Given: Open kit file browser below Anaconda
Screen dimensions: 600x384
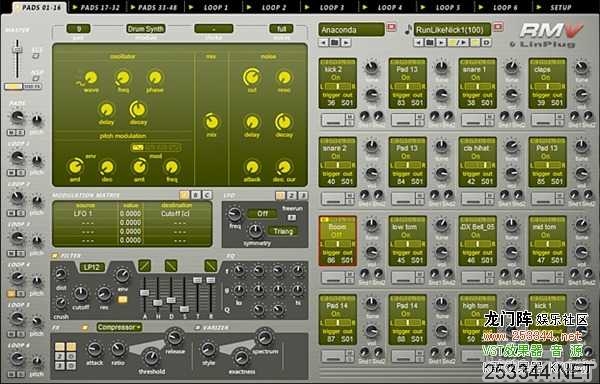Looking at the screenshot, I should pyautogui.click(x=334, y=42).
